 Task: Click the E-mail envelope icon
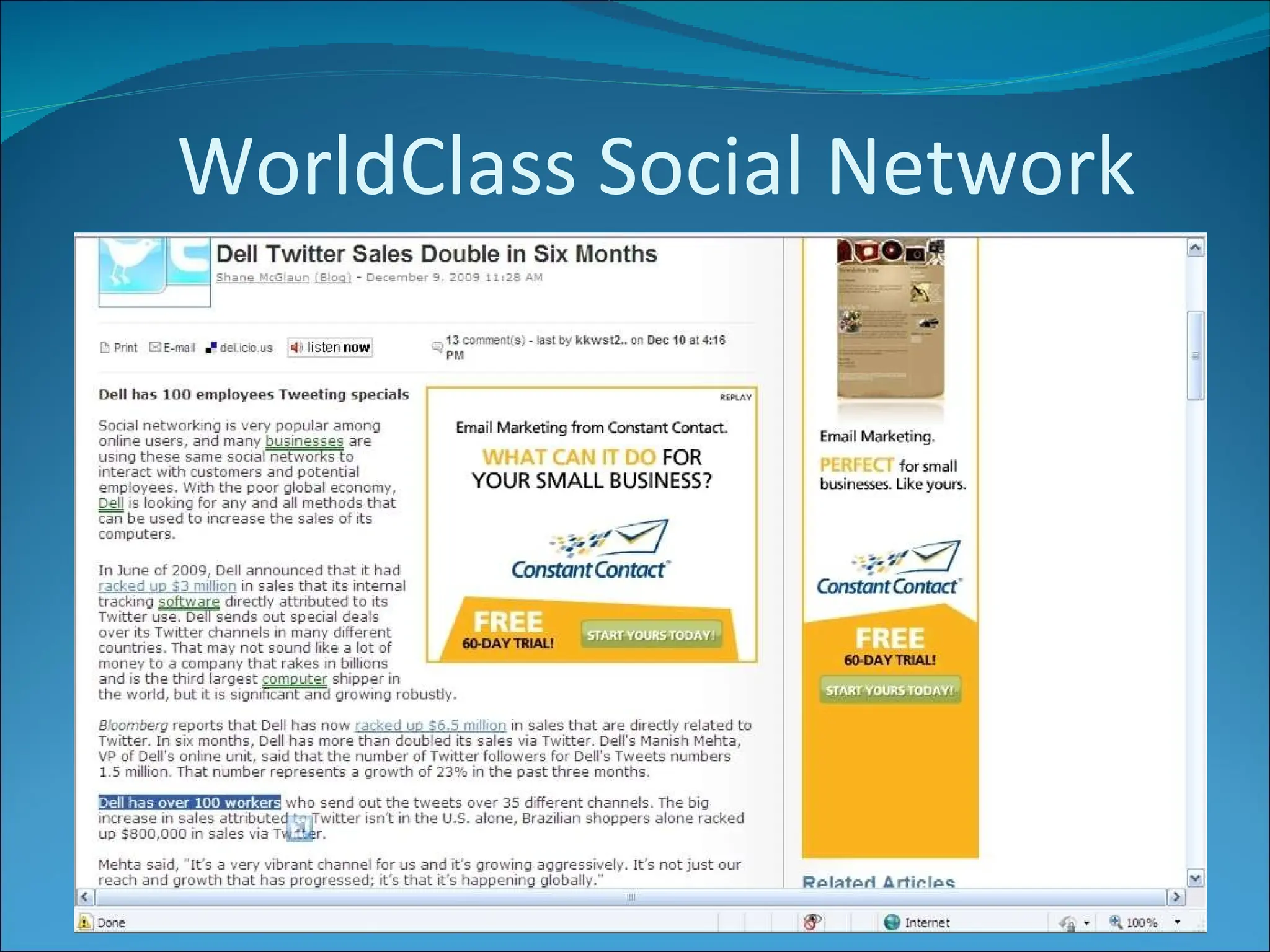click(155, 347)
